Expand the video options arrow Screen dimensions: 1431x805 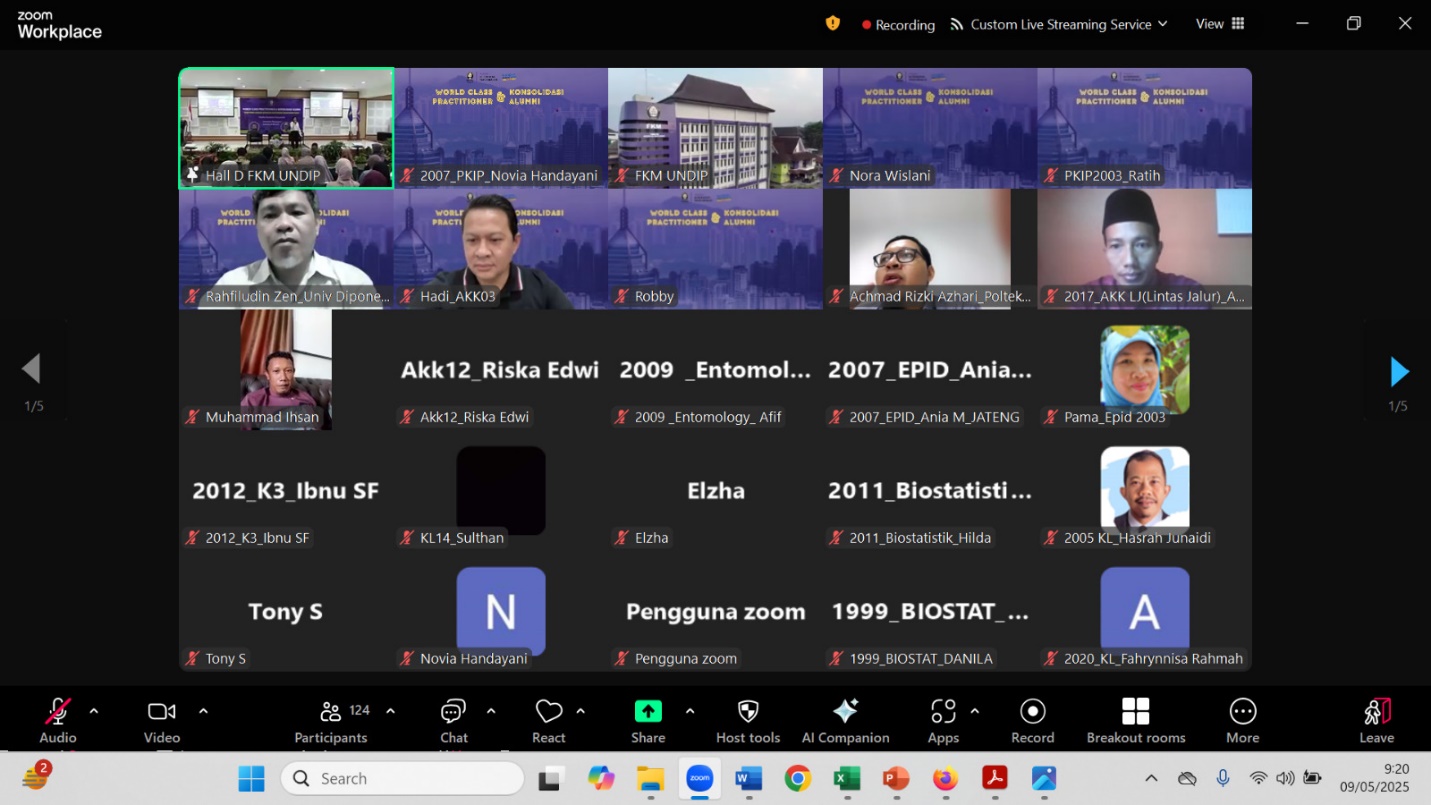[x=203, y=711]
